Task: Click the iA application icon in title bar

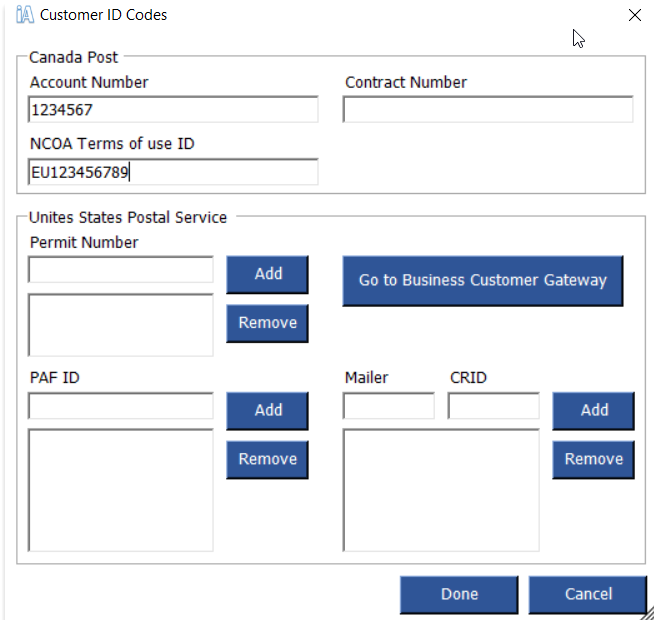Action: 25,15
